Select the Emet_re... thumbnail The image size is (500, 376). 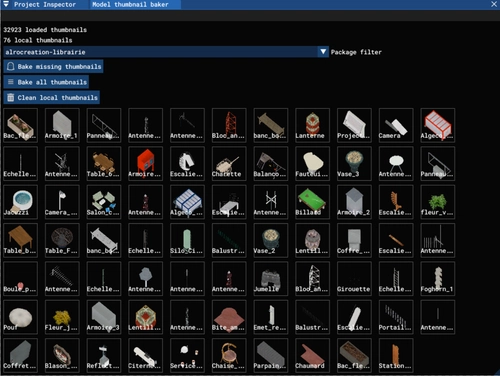pyautogui.click(x=271, y=317)
